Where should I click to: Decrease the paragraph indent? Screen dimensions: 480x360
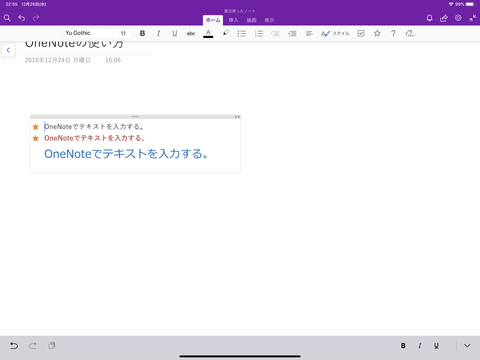pyautogui.click(x=275, y=33)
